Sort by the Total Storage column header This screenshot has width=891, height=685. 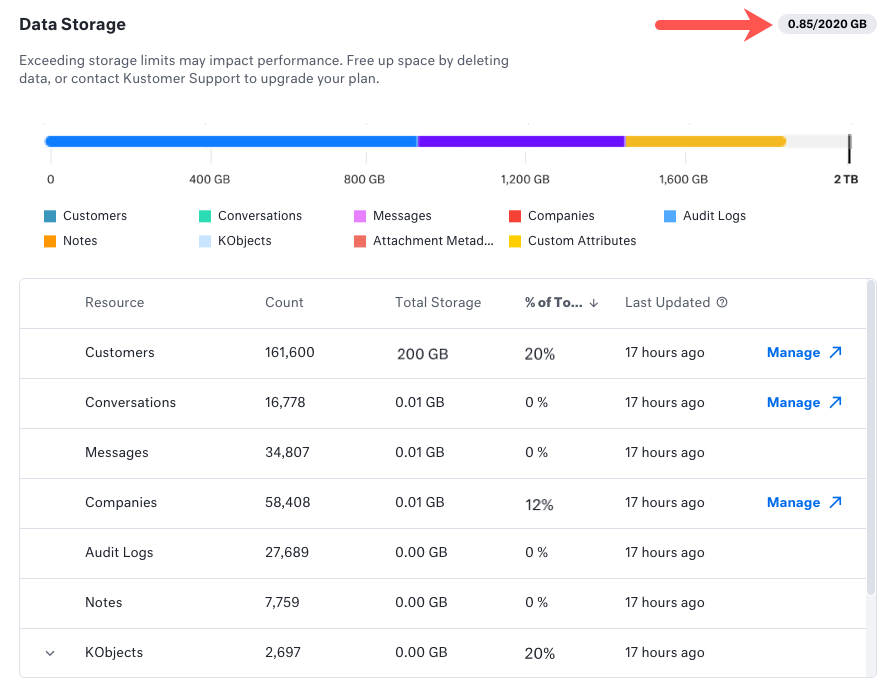pos(438,302)
